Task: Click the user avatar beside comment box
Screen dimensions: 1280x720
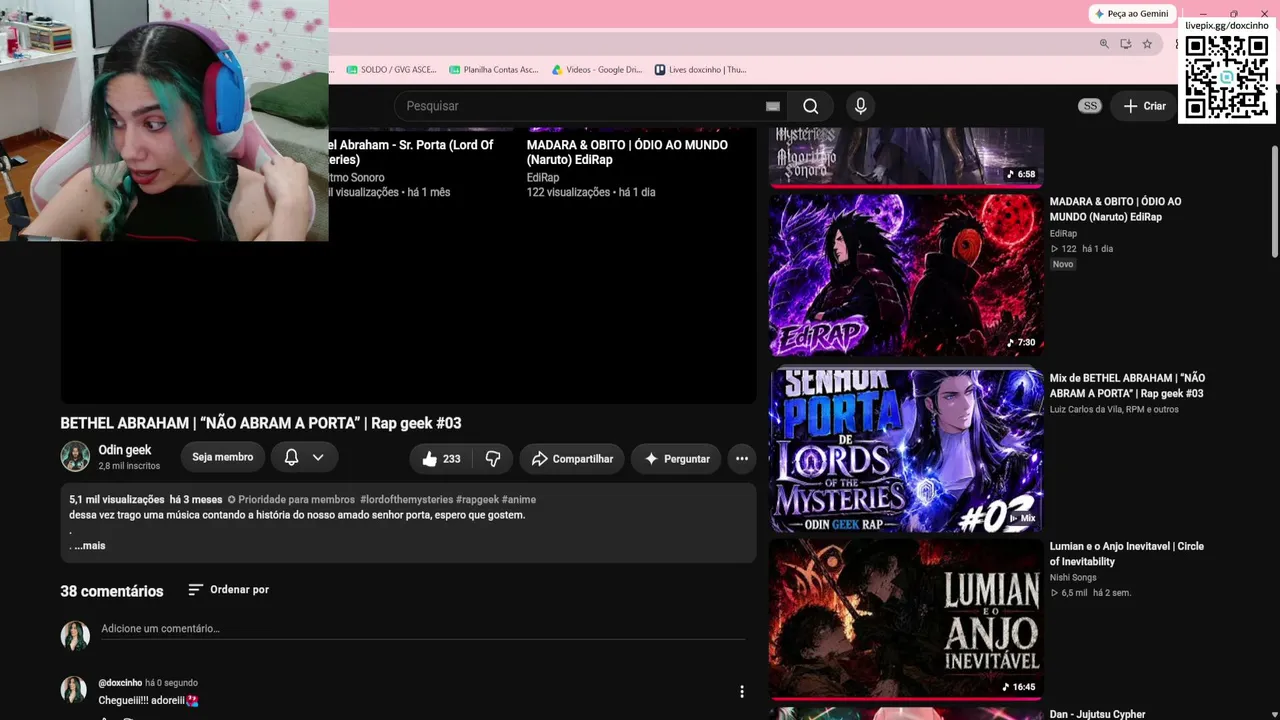Action: click(x=75, y=635)
